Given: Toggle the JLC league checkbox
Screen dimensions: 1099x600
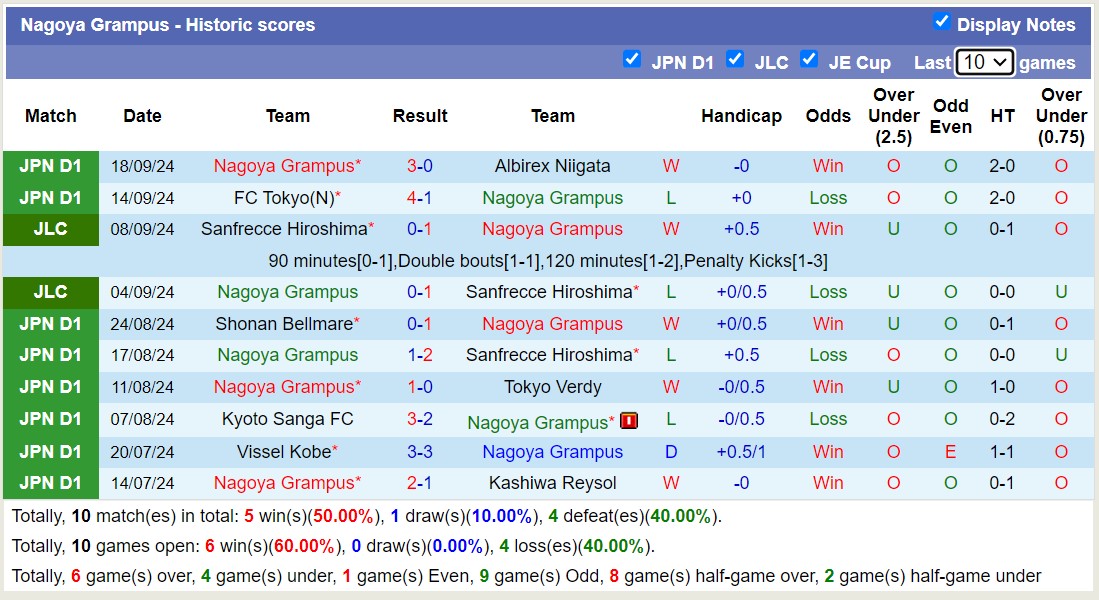Looking at the screenshot, I should pos(735,59).
